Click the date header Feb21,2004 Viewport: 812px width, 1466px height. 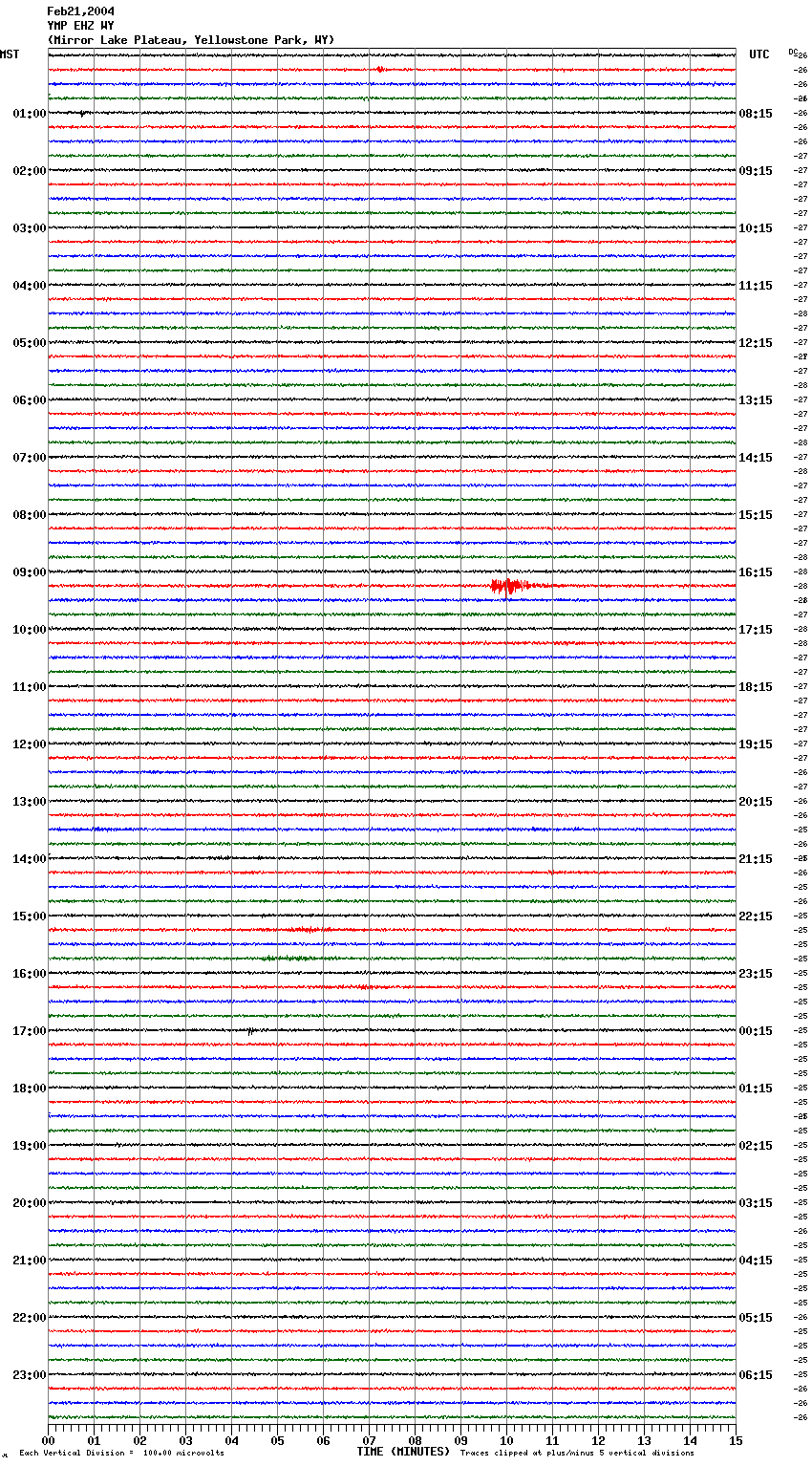click(80, 11)
